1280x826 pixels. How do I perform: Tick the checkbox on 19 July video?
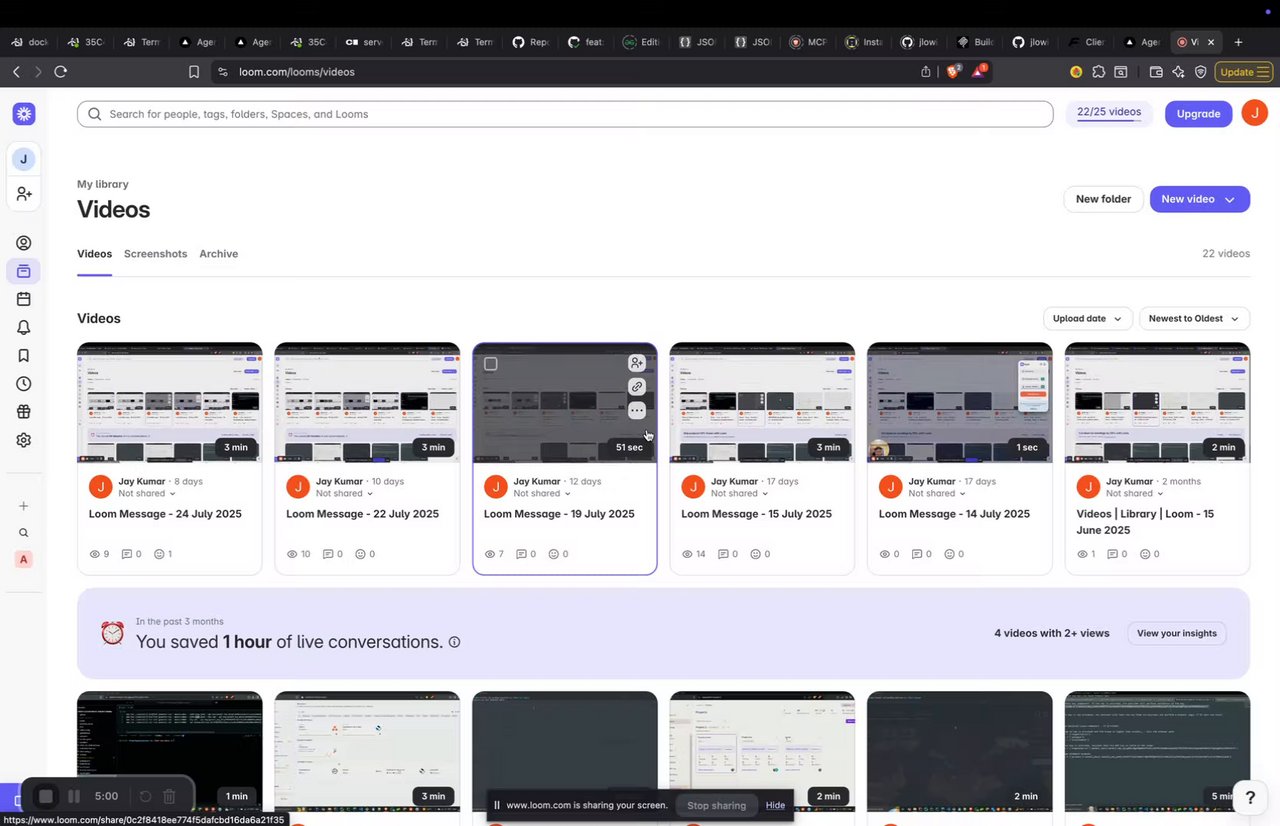click(491, 364)
